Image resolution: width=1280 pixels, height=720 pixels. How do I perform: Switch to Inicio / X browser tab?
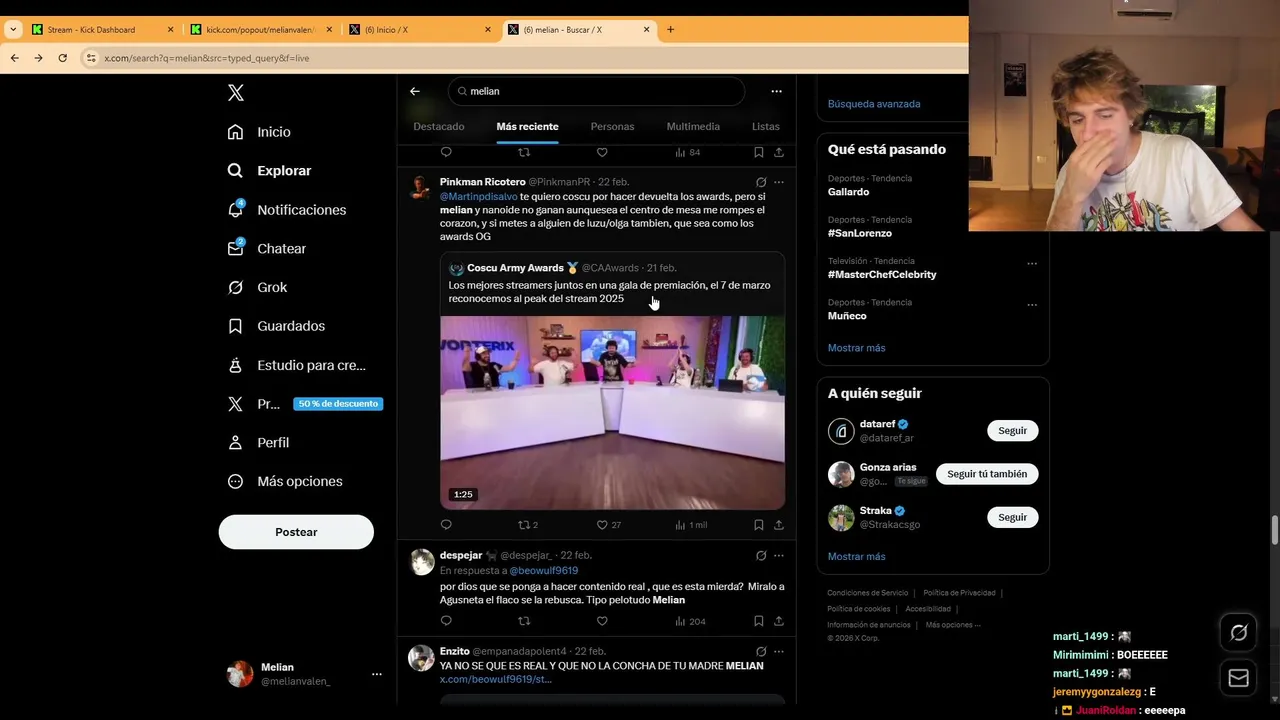420,30
